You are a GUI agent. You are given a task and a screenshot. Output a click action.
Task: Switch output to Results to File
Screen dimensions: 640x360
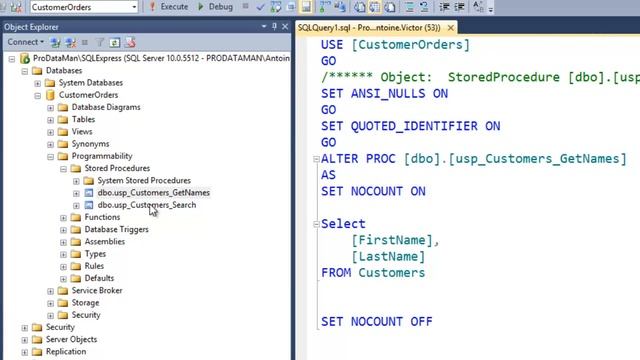tap(390, 7)
